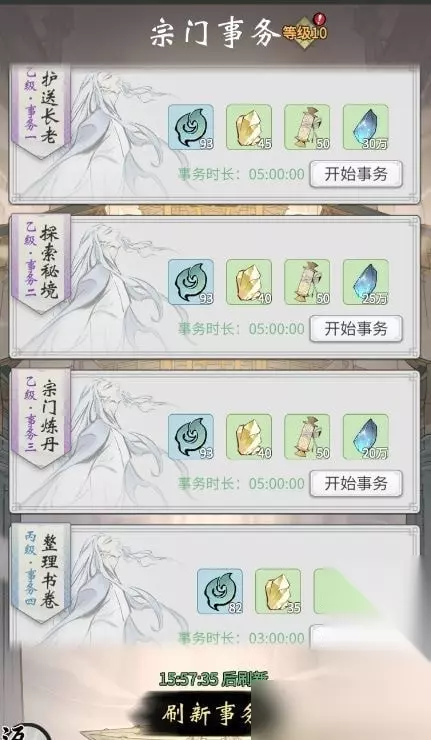The height and width of the screenshot is (740, 431).
Task: Tap the yellow crystal showing 35
Action: pos(278,591)
